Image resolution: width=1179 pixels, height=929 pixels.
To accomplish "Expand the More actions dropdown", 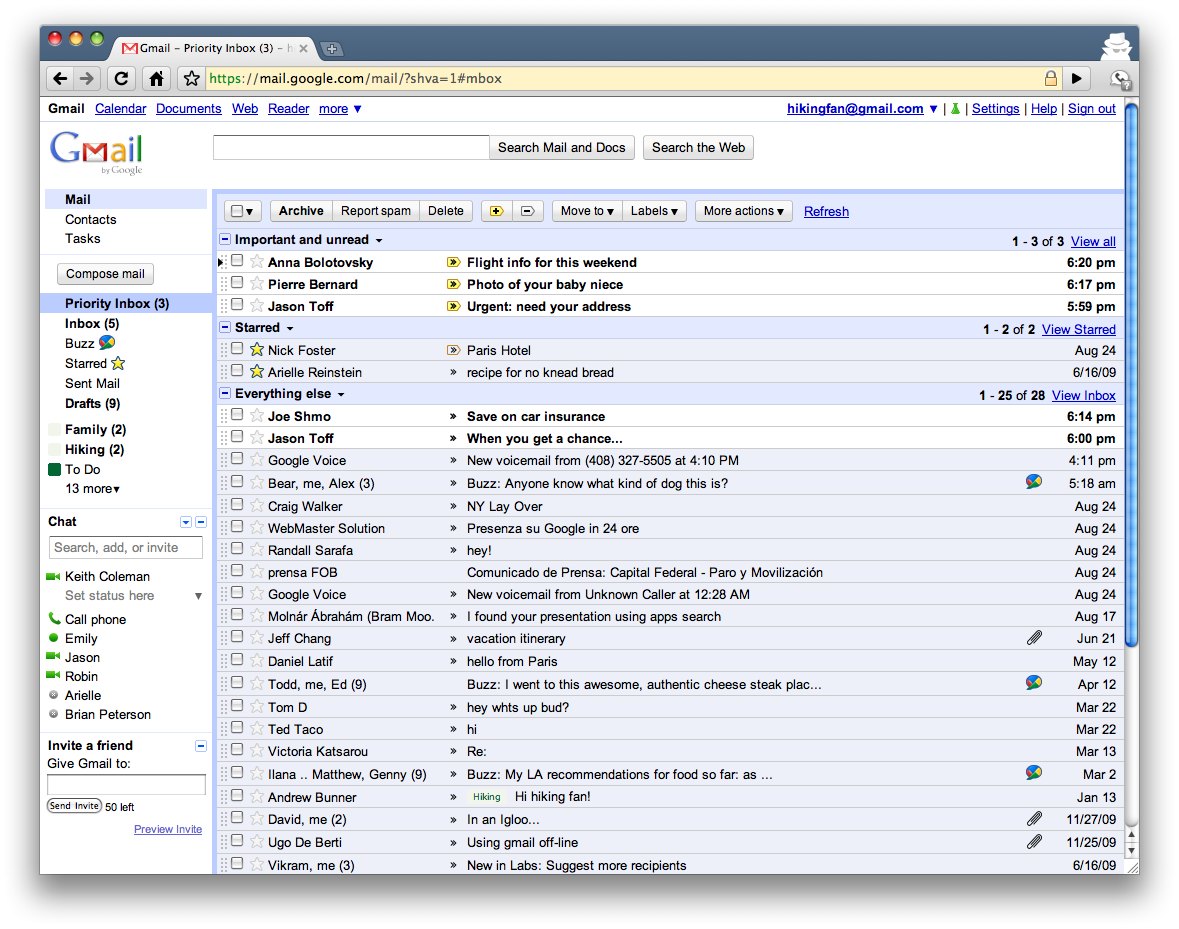I will (744, 211).
